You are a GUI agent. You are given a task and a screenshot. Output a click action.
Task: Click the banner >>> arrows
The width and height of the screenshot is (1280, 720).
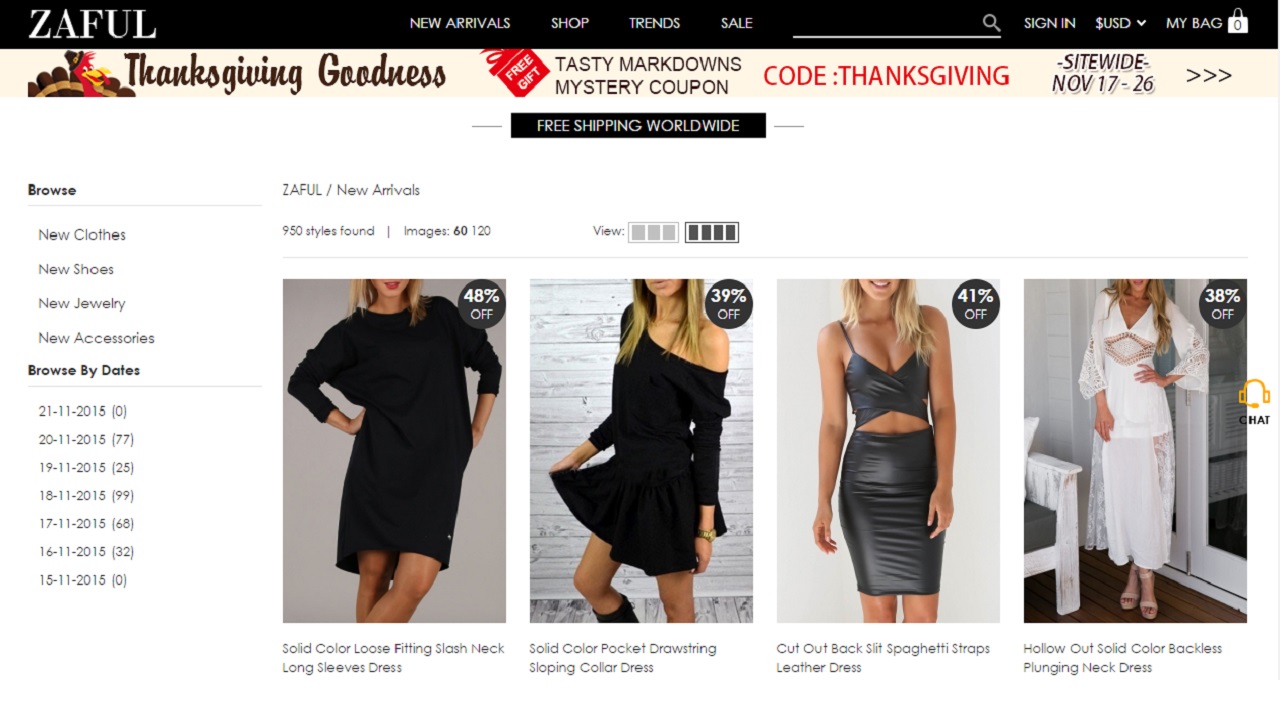1208,75
